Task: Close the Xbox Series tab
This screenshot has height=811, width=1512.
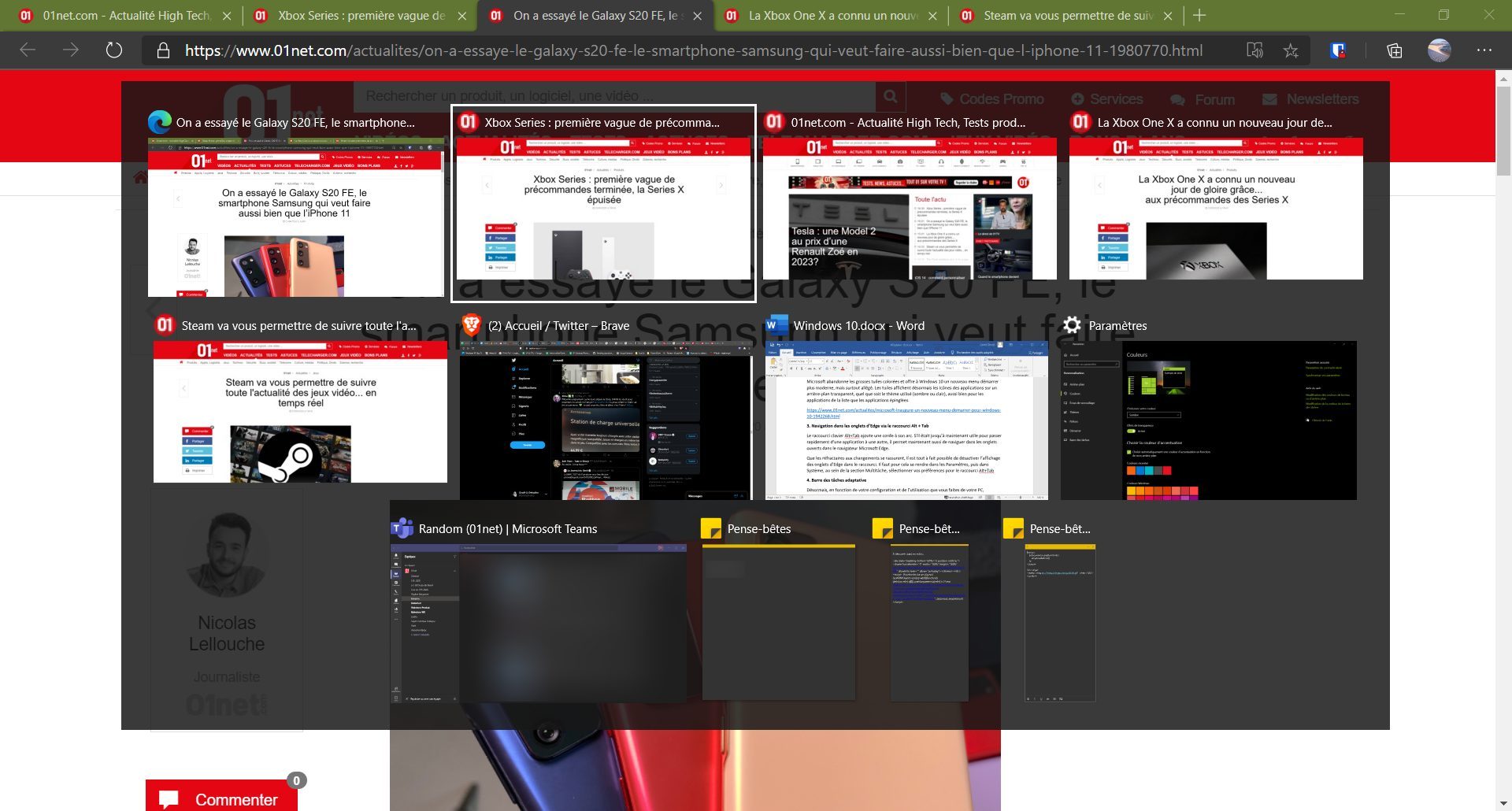Action: tap(462, 16)
